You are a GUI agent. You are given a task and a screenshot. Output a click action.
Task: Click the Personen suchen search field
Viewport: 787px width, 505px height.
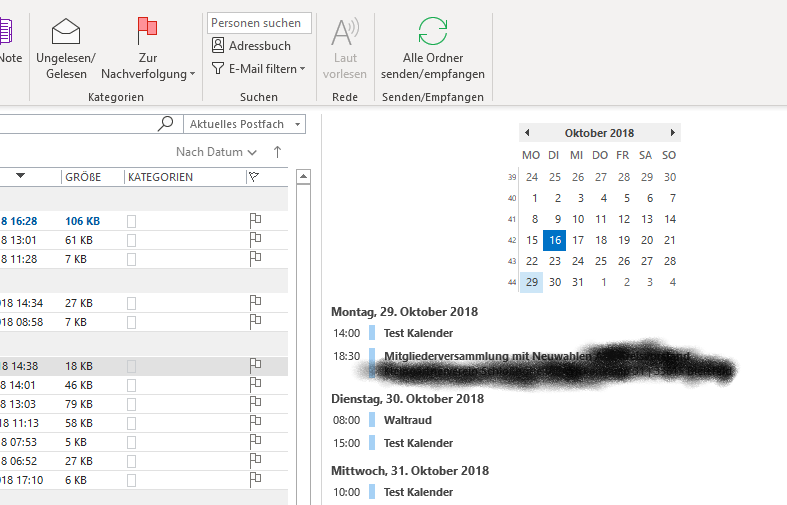point(259,23)
